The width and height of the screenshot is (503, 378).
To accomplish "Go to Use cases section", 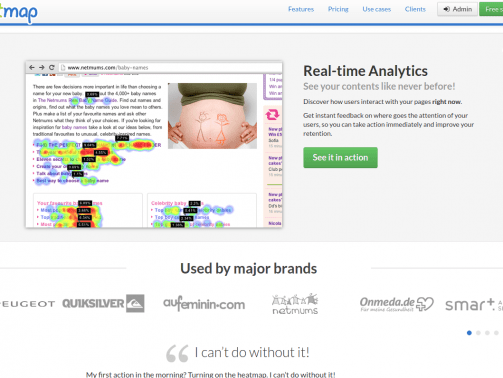I will tap(376, 9).
